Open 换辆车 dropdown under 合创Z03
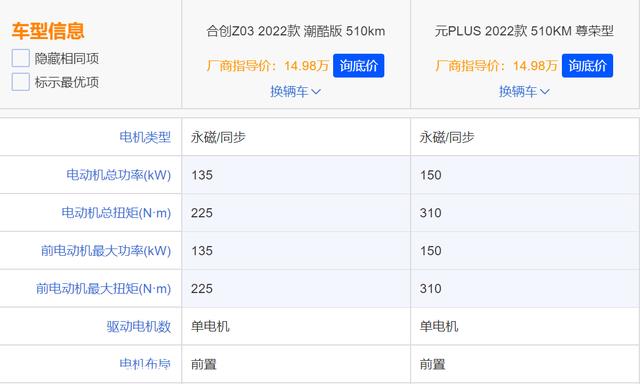Viewport: 640px width, 384px height. point(296,91)
